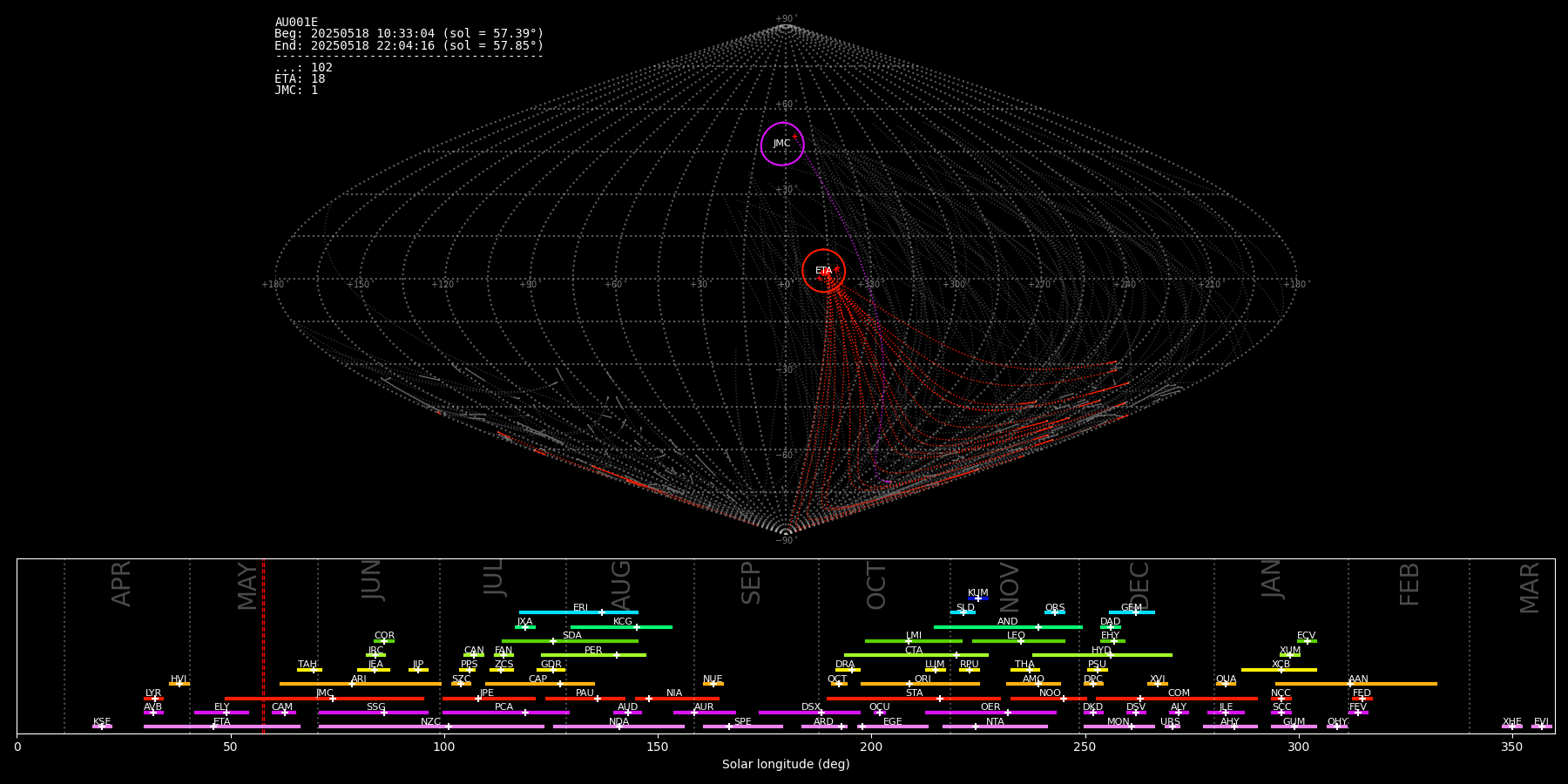Click the ETA shower bar in the timeline
1568x784 pixels.
[222, 727]
